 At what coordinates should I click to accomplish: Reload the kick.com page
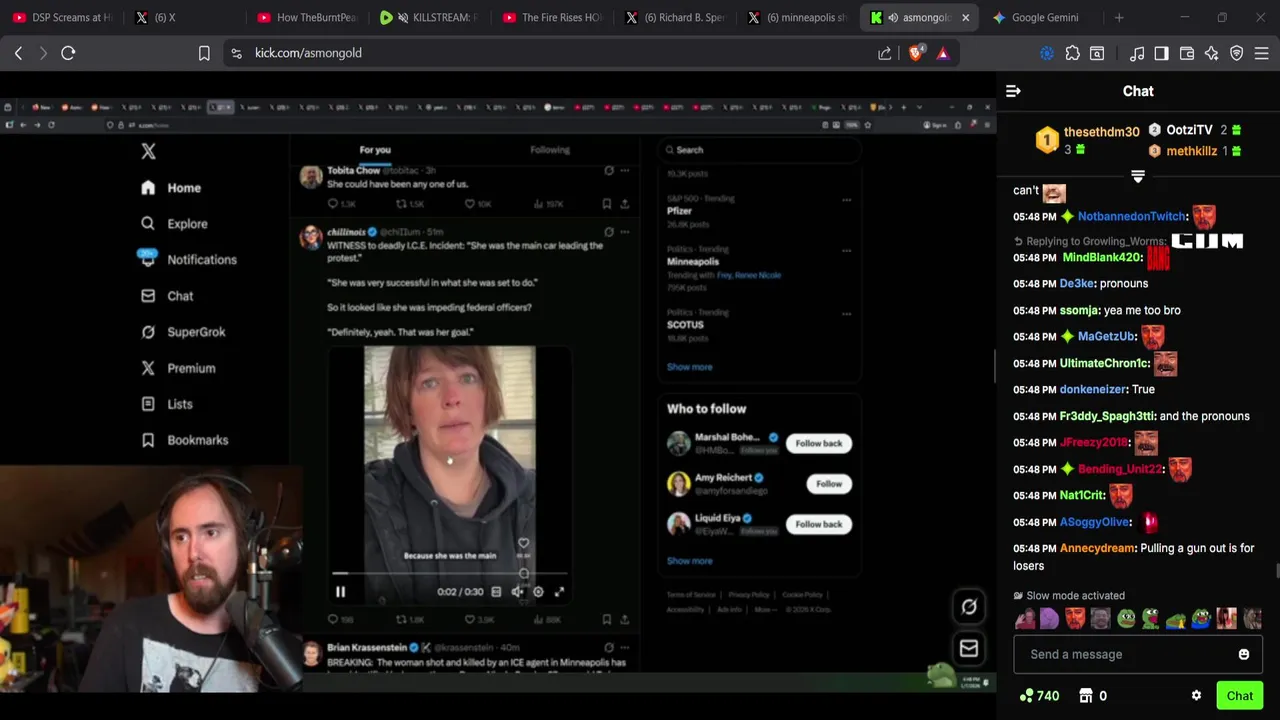tap(68, 53)
